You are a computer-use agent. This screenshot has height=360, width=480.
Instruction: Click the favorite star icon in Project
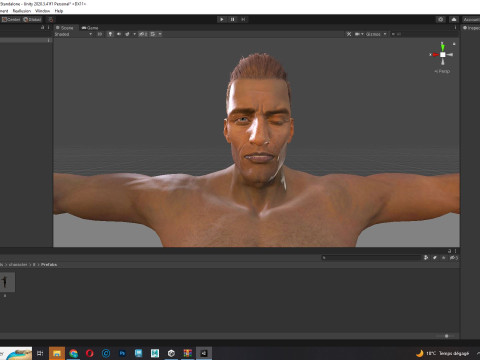coord(443,258)
